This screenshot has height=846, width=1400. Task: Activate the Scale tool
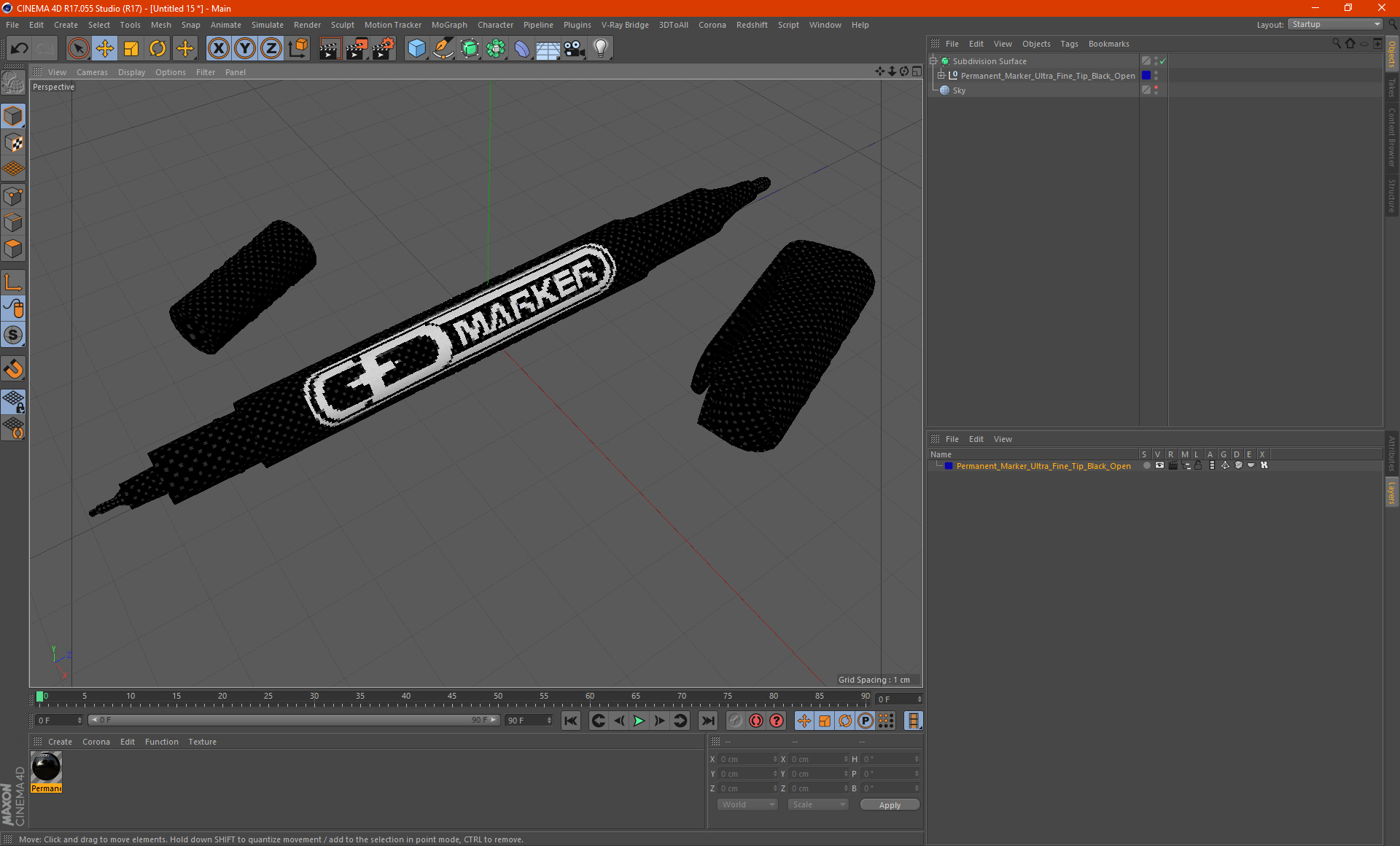[x=131, y=49]
